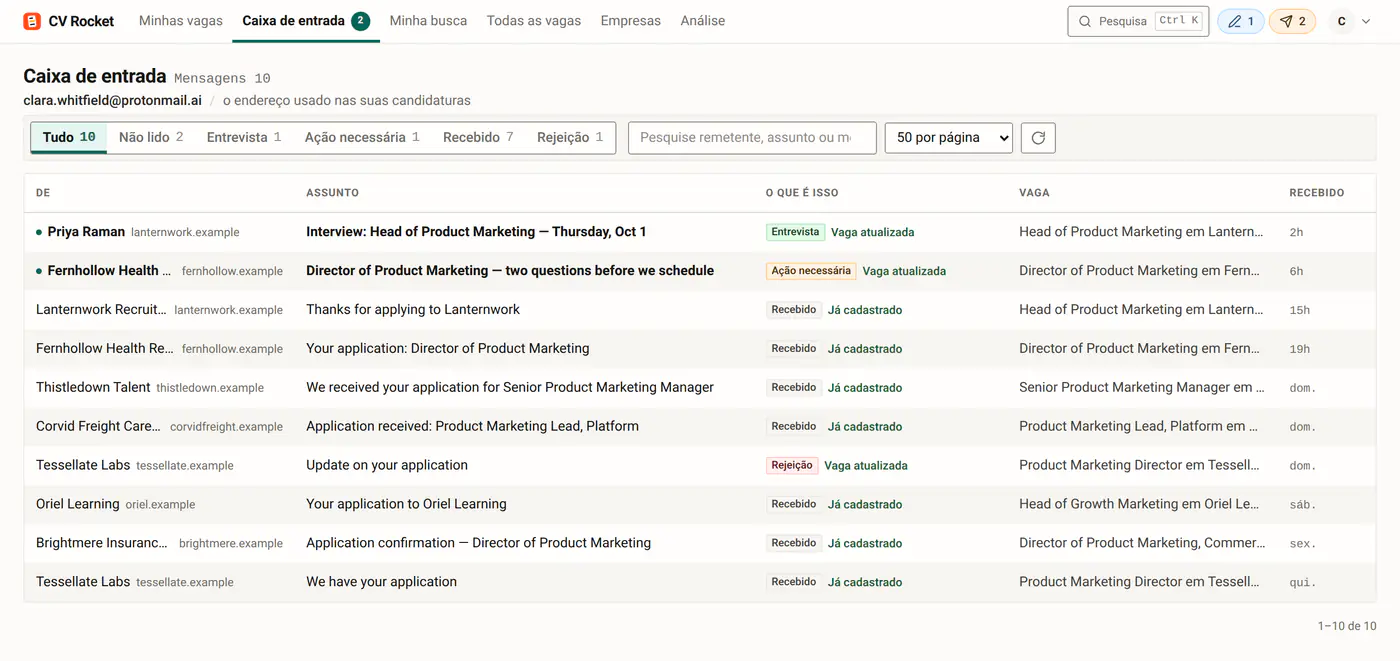
Task: Open the Interview: Head of Product Marketing message
Action: (476, 232)
